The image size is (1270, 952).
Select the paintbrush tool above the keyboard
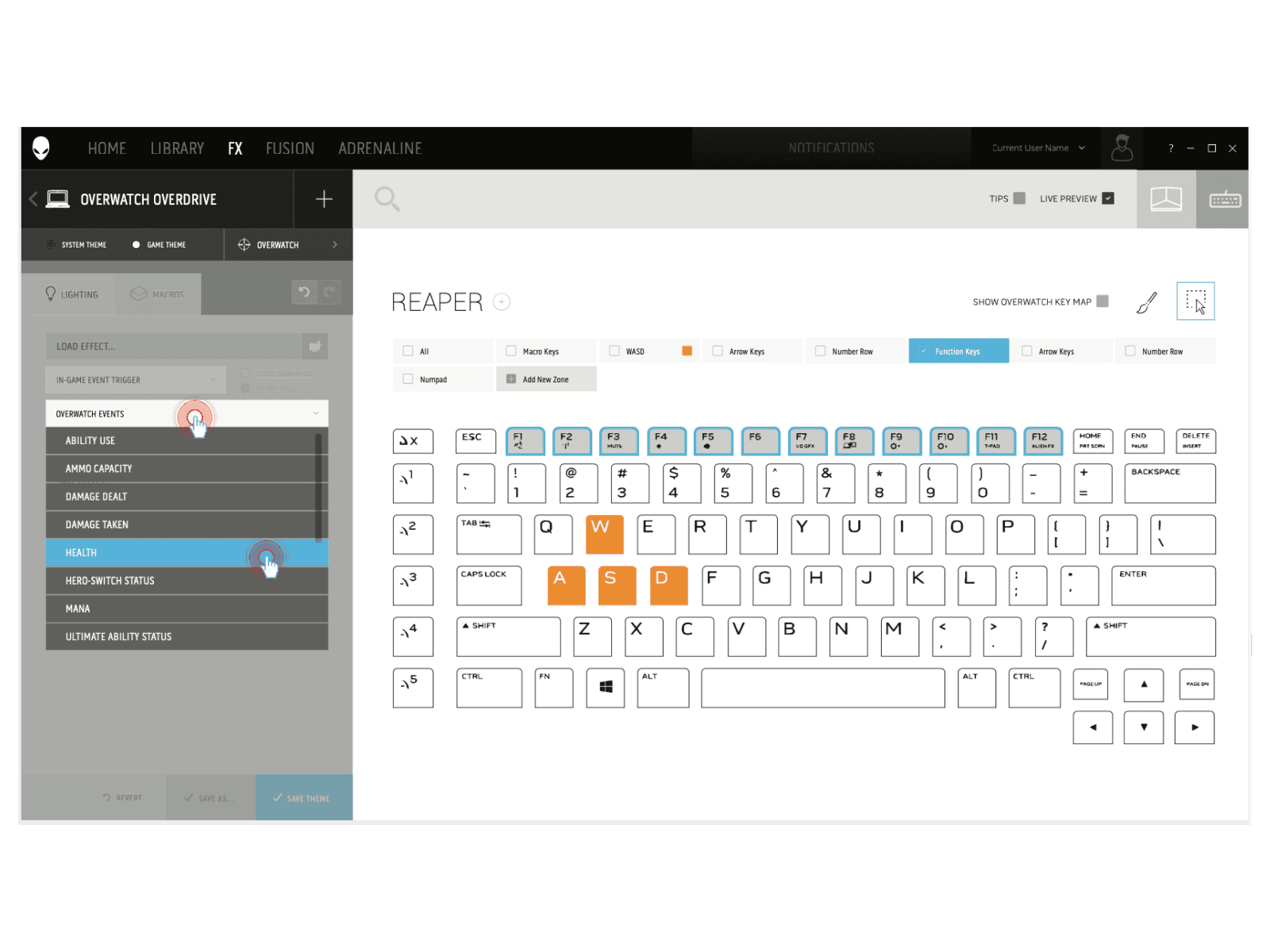1146,301
